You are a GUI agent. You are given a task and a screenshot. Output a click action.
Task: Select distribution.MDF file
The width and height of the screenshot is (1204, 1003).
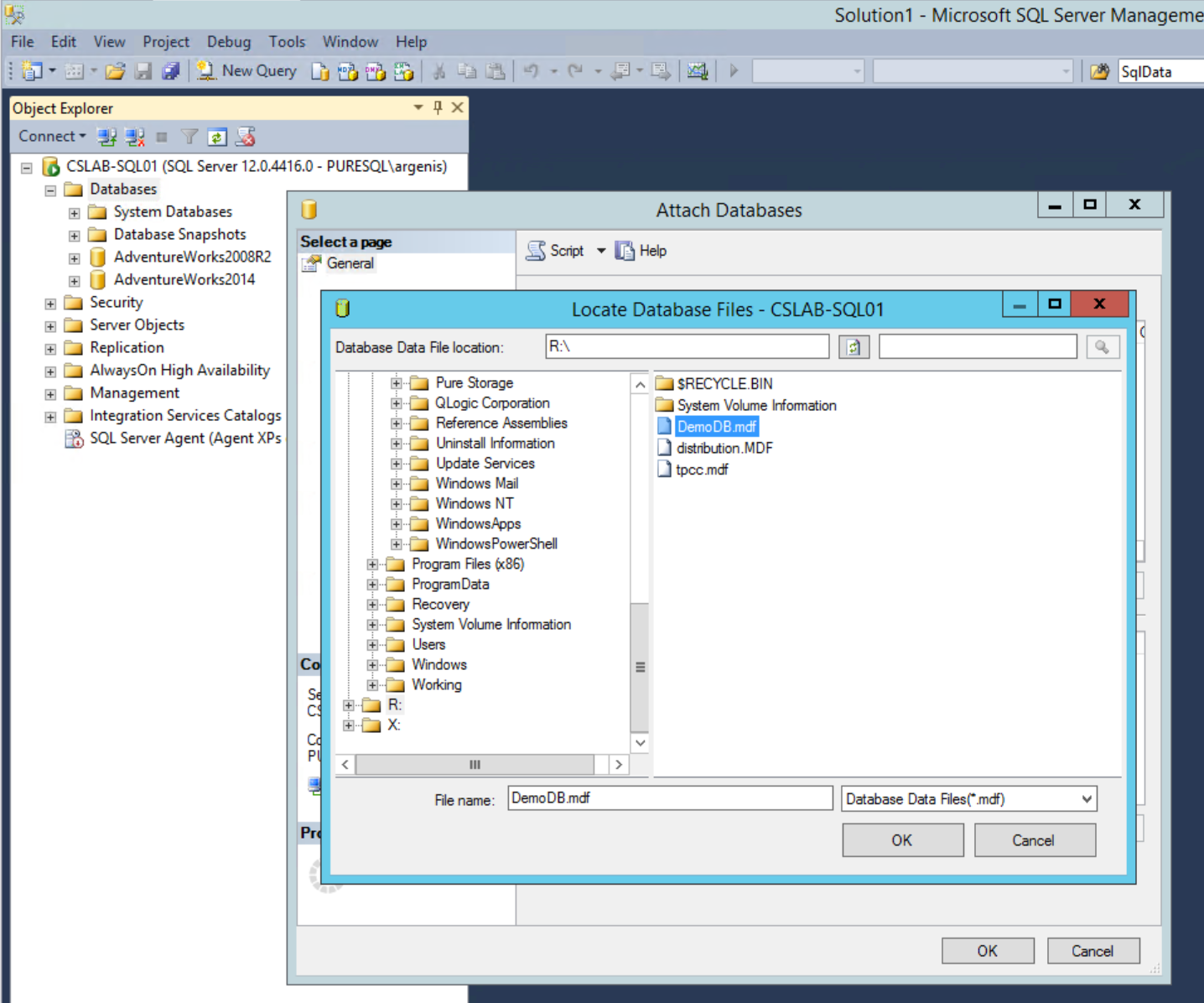click(x=724, y=448)
